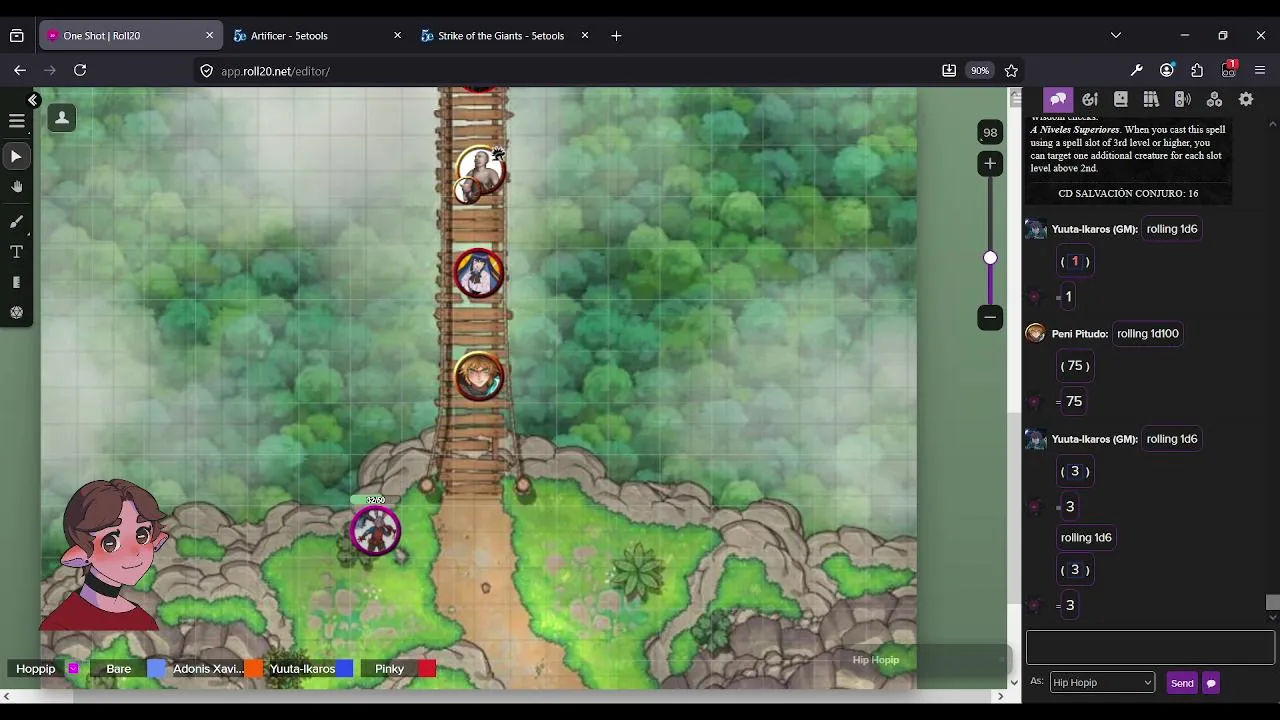Click the Yuuta-Ikaros player name

302,669
